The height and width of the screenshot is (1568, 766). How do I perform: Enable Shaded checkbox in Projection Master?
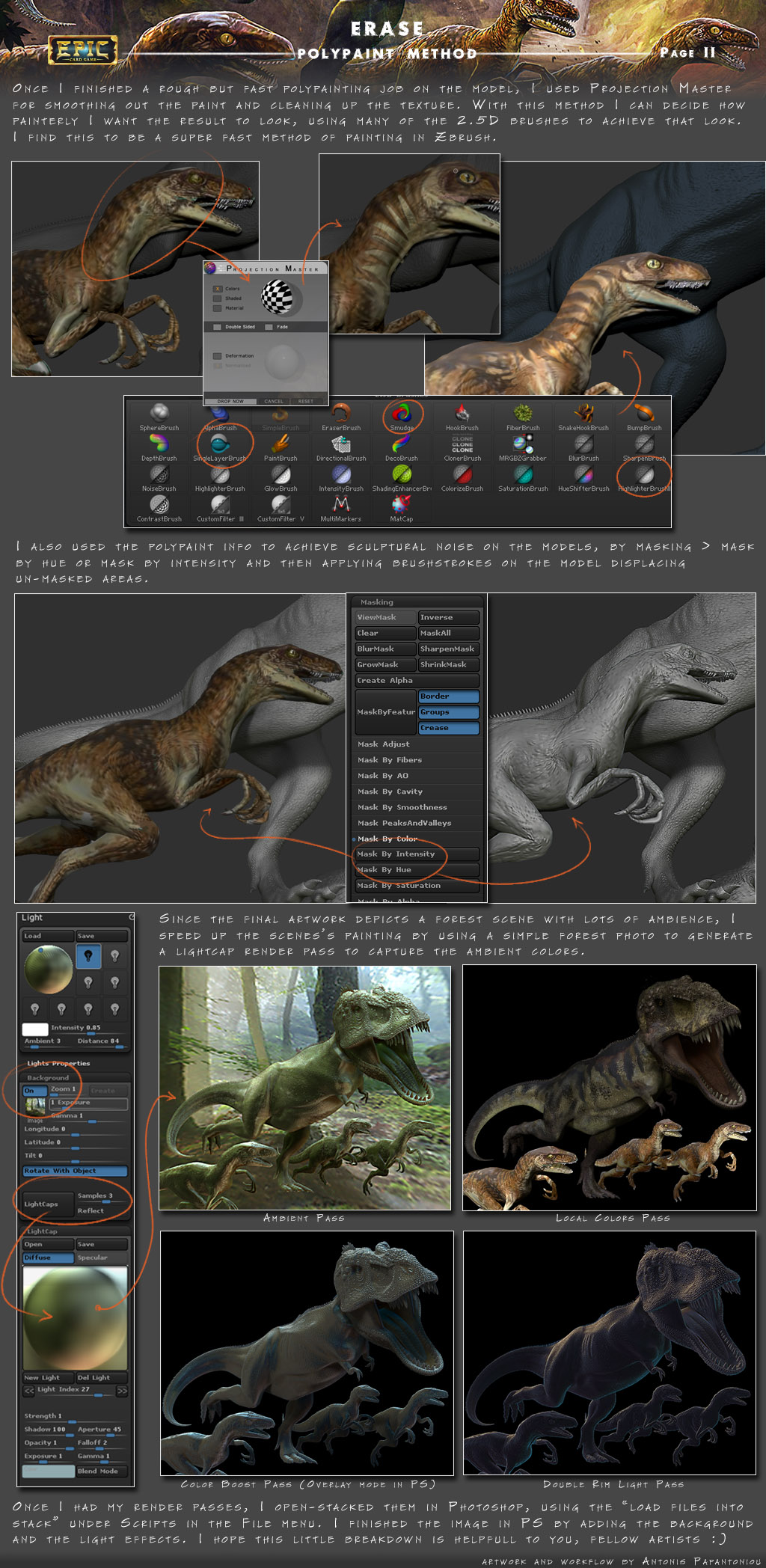click(218, 298)
